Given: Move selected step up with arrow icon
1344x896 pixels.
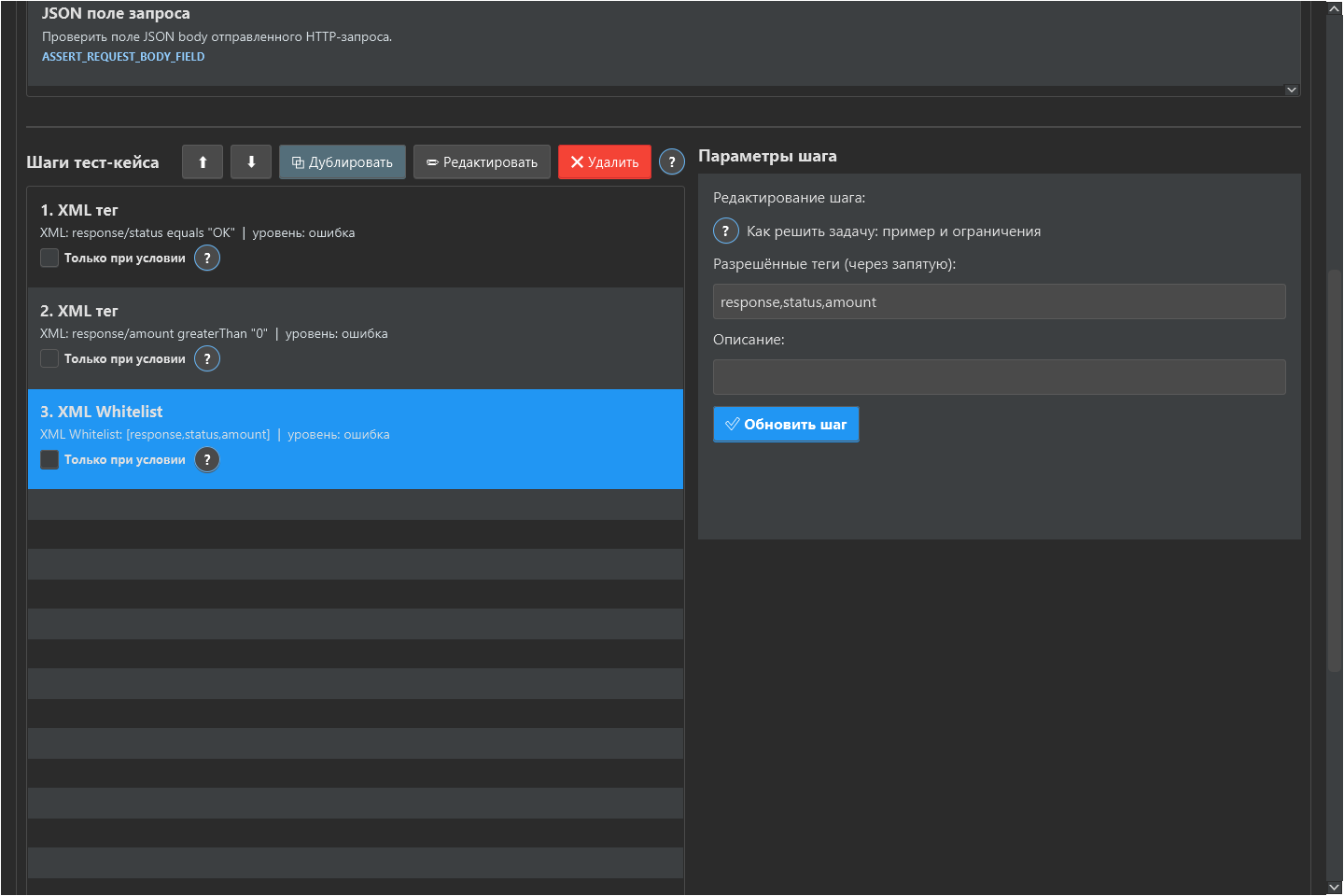Looking at the screenshot, I should click(203, 161).
